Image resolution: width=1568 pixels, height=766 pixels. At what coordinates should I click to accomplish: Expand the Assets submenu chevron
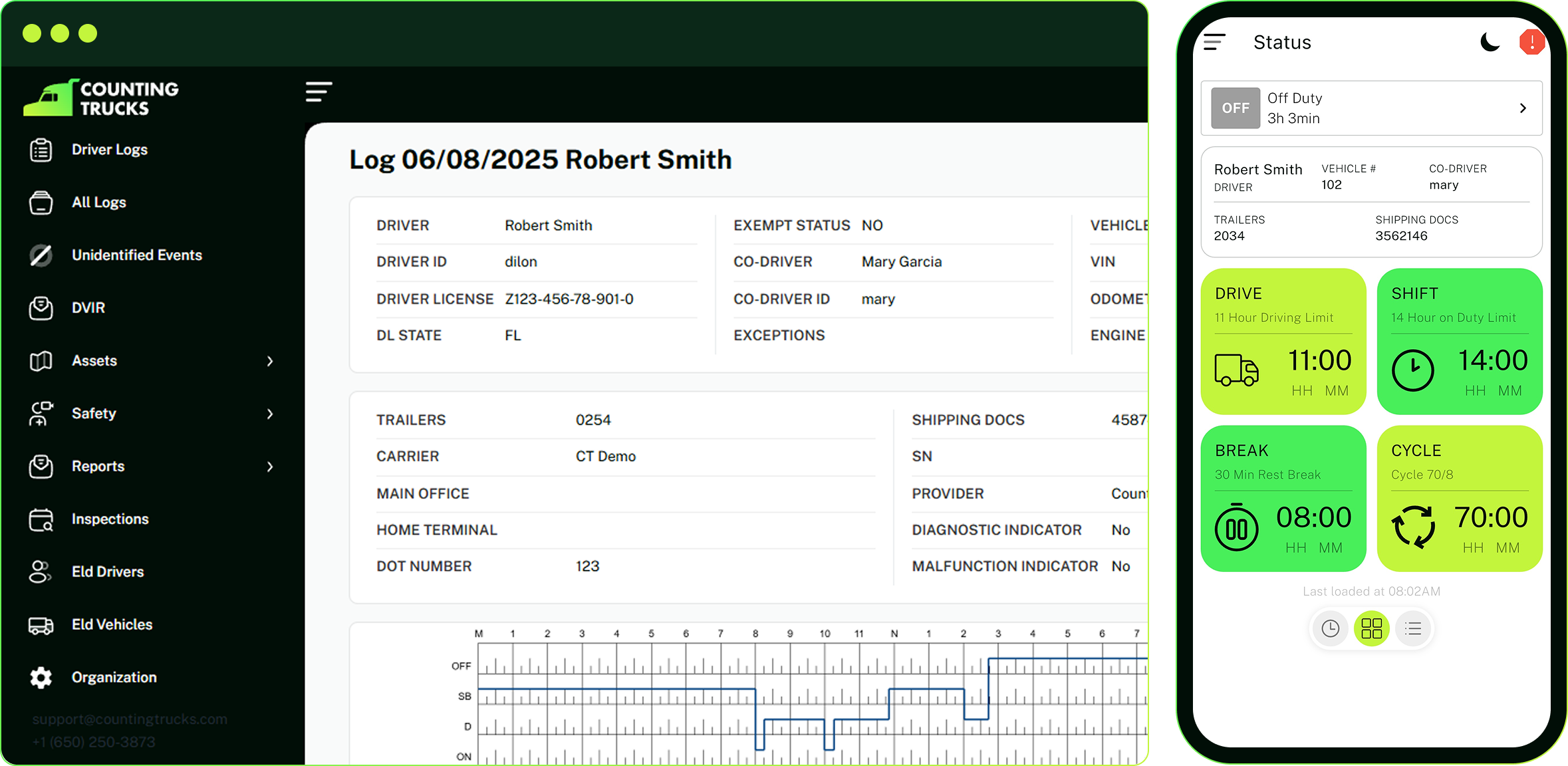270,361
